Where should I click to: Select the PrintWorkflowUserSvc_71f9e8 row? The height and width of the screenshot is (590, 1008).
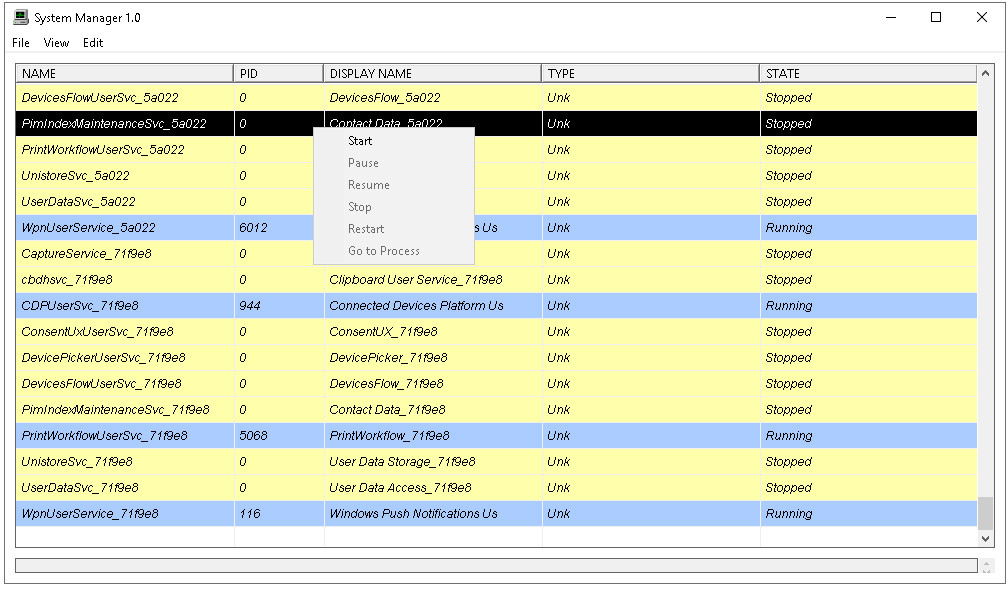click(496, 436)
